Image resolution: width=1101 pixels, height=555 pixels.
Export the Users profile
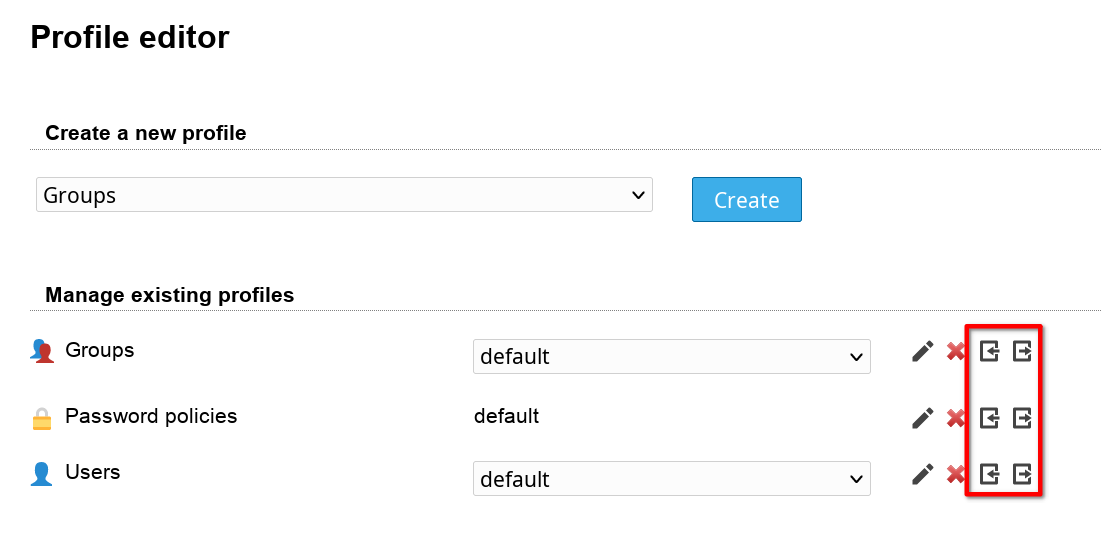(1021, 474)
